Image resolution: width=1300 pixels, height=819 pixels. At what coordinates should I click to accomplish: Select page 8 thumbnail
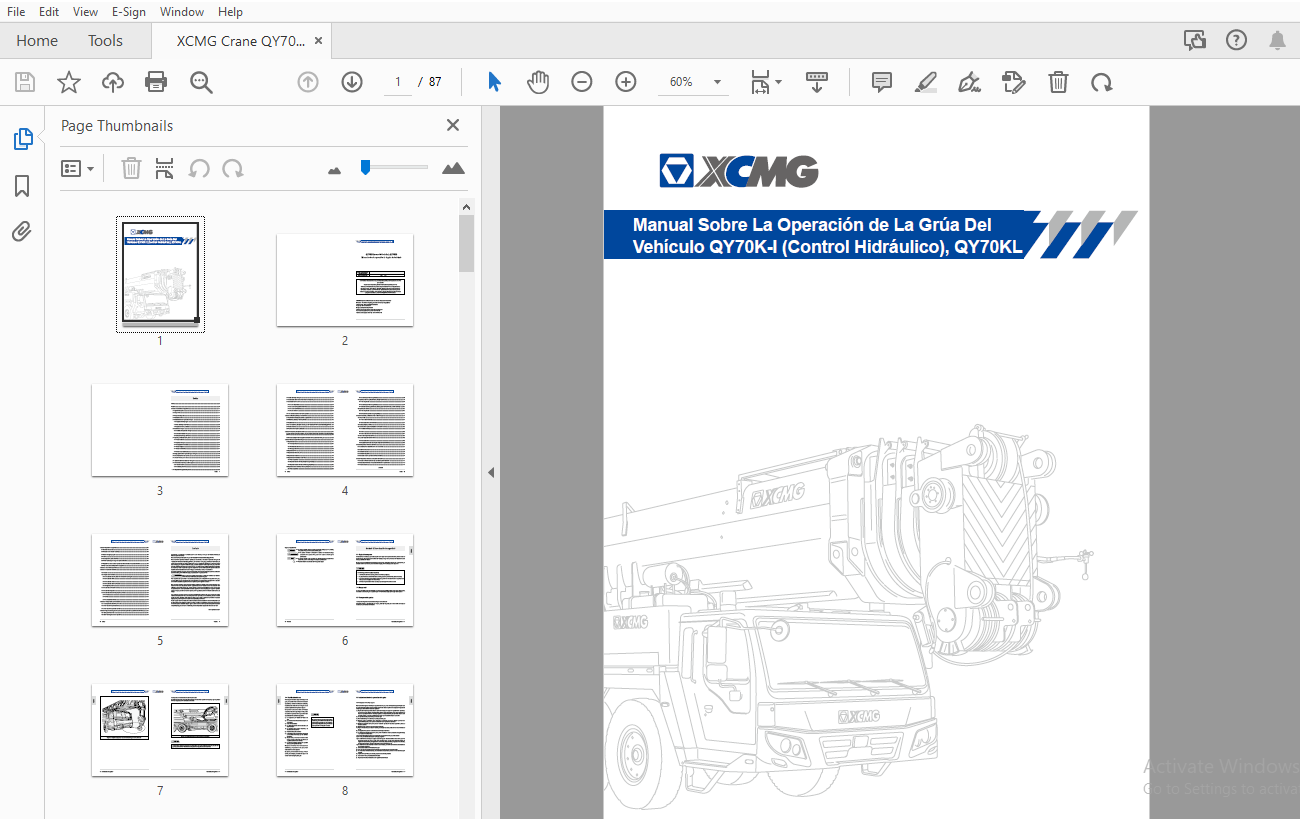345,730
